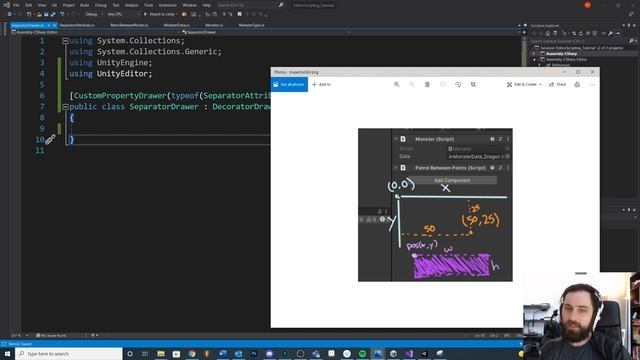Expand Assembly-CSharp-Editor node in Solution Explorer

pos(534,60)
